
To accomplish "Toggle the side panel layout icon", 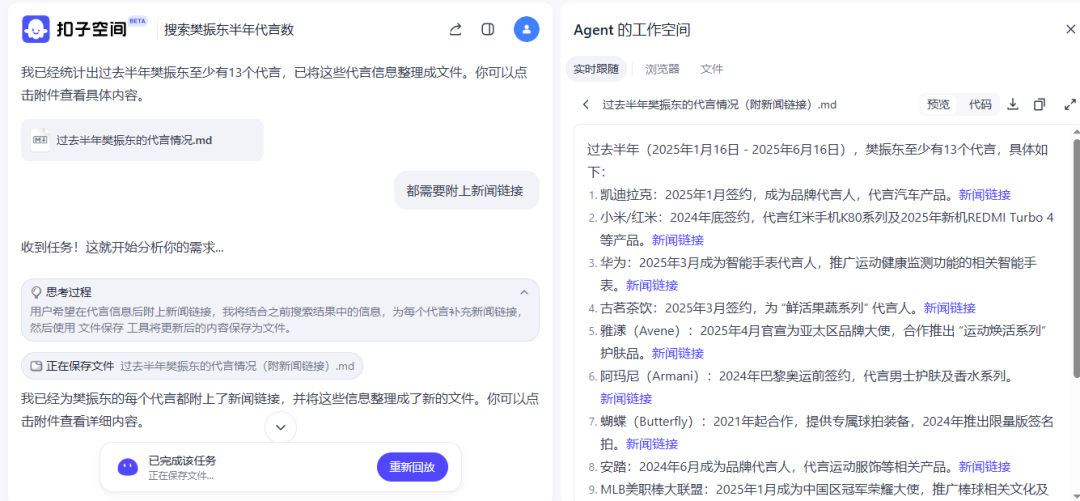I will pyautogui.click(x=488, y=29).
